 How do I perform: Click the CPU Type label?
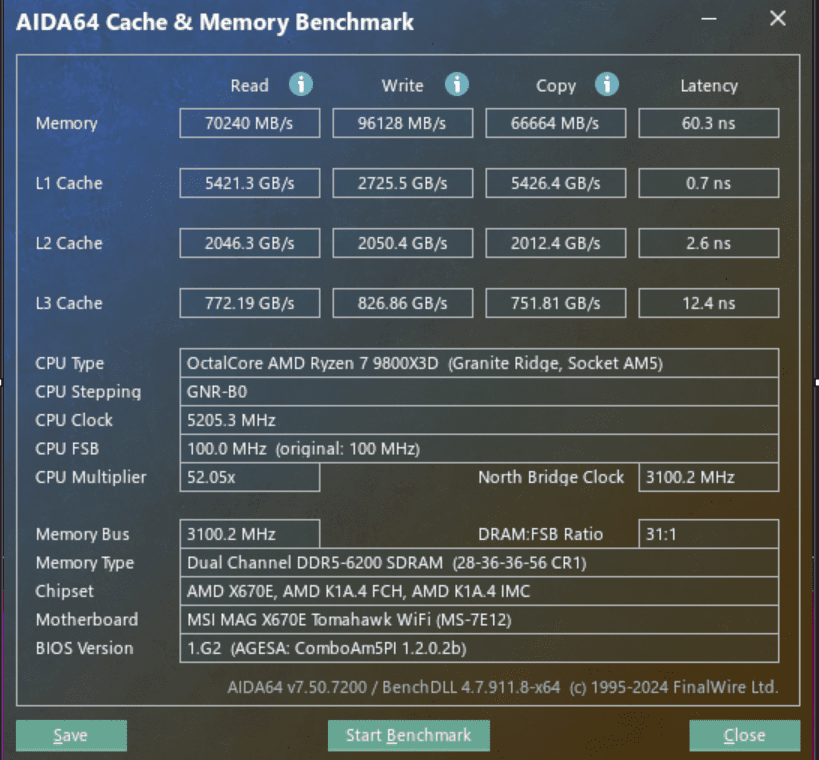(x=69, y=364)
